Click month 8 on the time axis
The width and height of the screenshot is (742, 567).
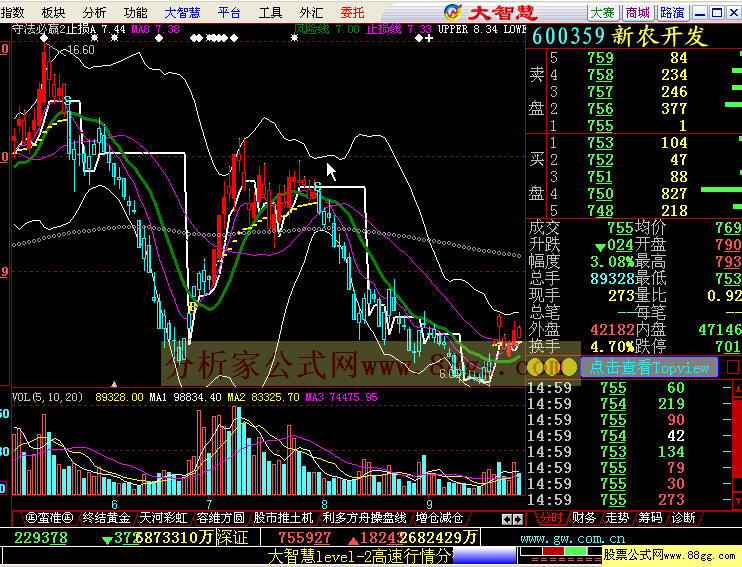point(325,505)
